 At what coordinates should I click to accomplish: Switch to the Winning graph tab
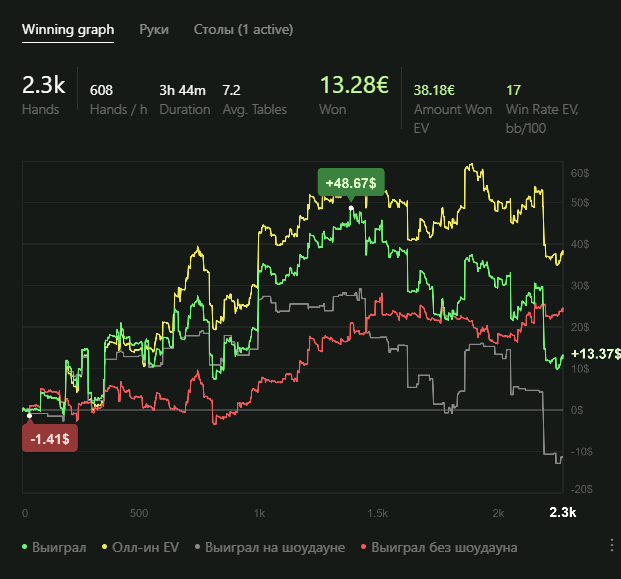pyautogui.click(x=68, y=29)
